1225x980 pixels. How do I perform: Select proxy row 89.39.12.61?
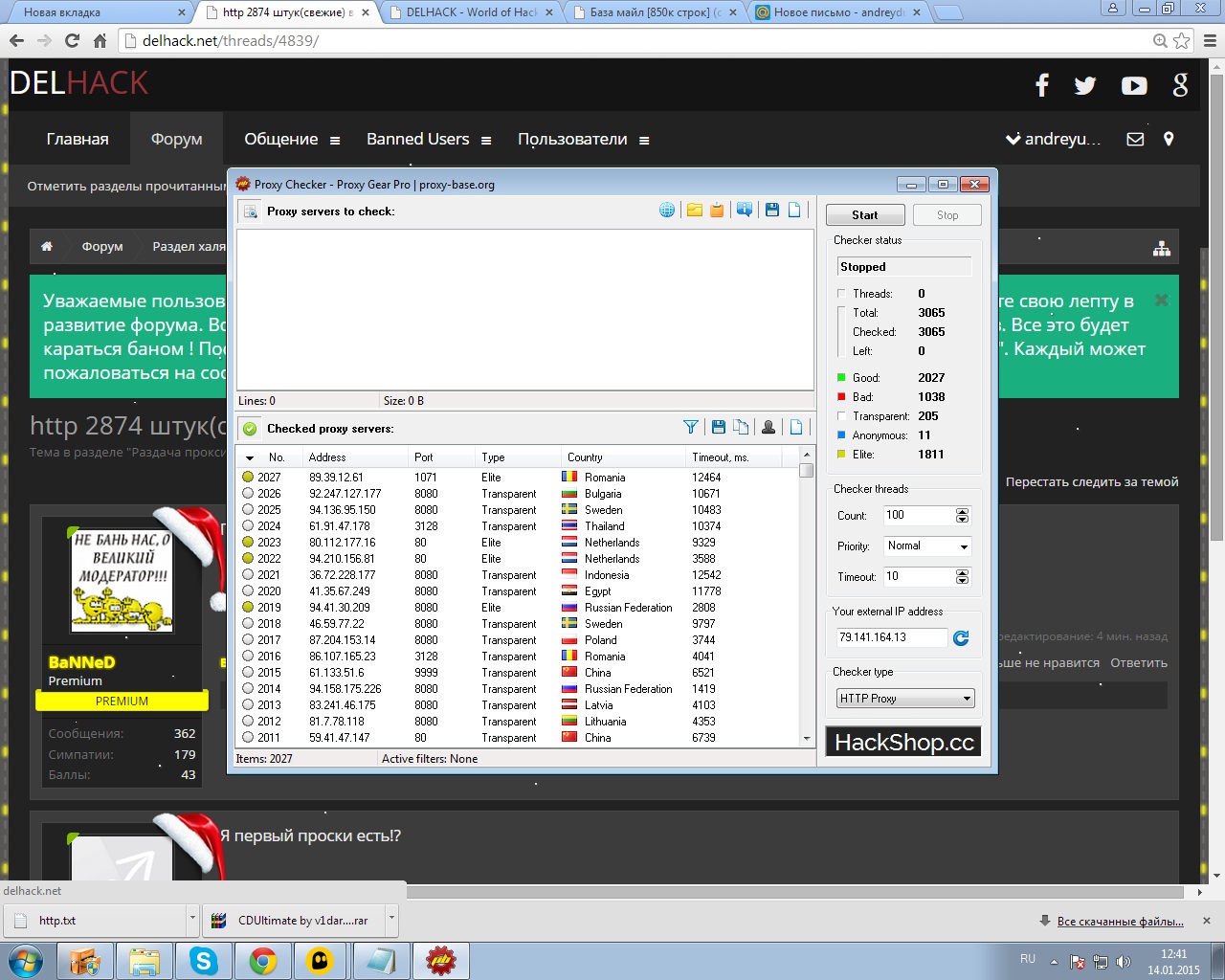pyautogui.click(x=517, y=477)
